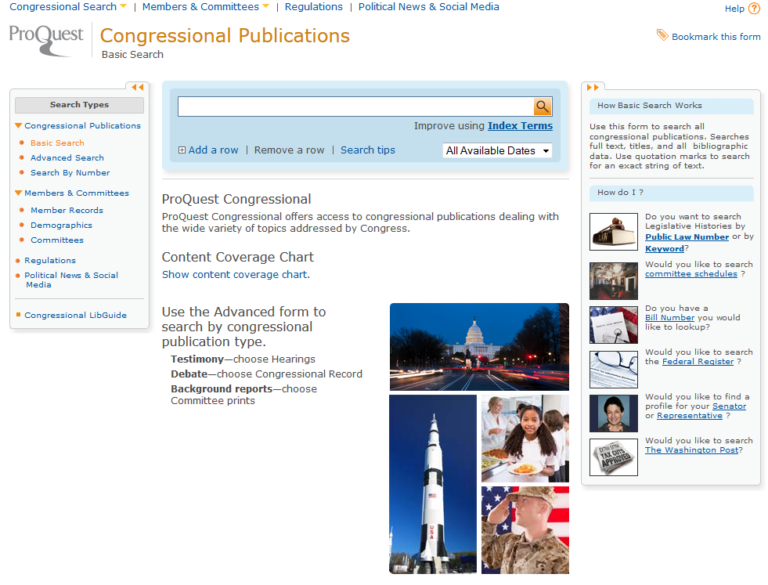This screenshot has height=585, width=768.
Task: Click the bill number flag thumbnail
Action: 613,325
